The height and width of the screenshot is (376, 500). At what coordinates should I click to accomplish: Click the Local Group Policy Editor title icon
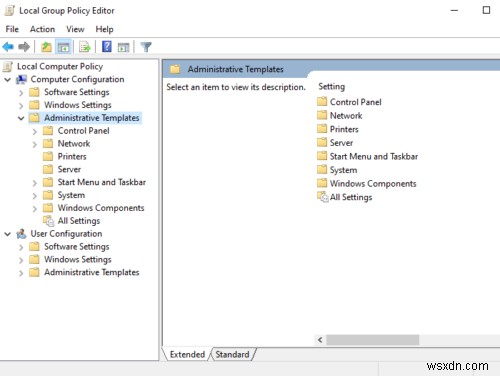(9, 11)
